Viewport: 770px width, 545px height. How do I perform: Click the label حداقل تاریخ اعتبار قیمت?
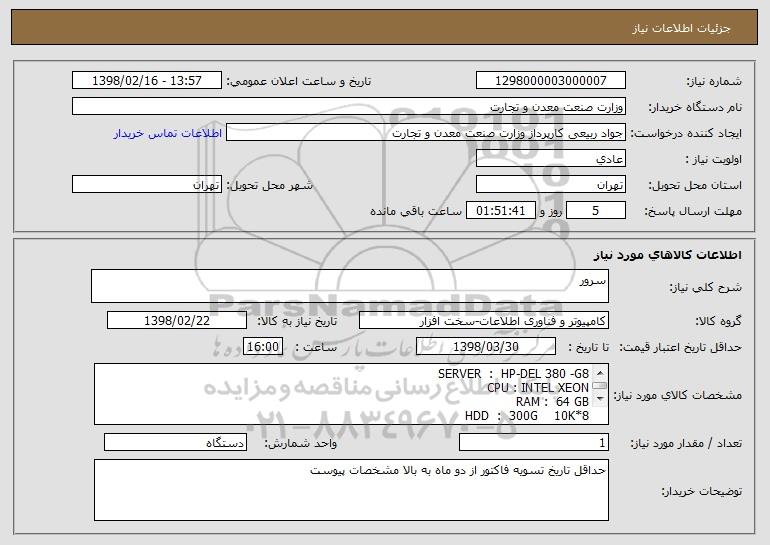click(681, 347)
